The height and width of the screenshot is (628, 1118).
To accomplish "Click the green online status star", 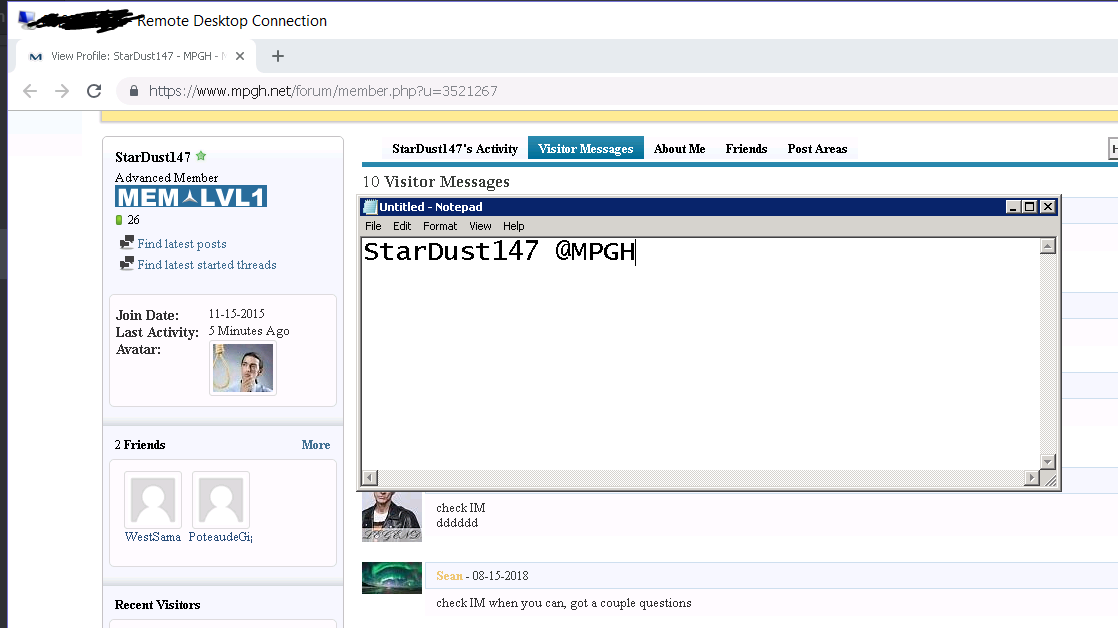I will (x=201, y=155).
